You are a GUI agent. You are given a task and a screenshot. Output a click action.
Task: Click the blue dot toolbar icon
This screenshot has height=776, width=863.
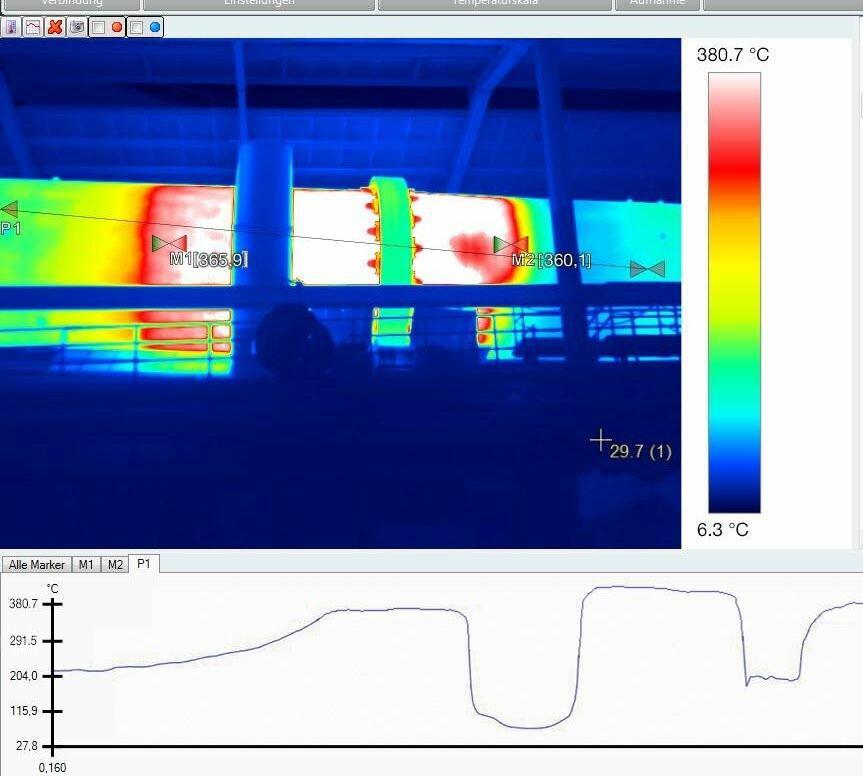pyautogui.click(x=155, y=27)
